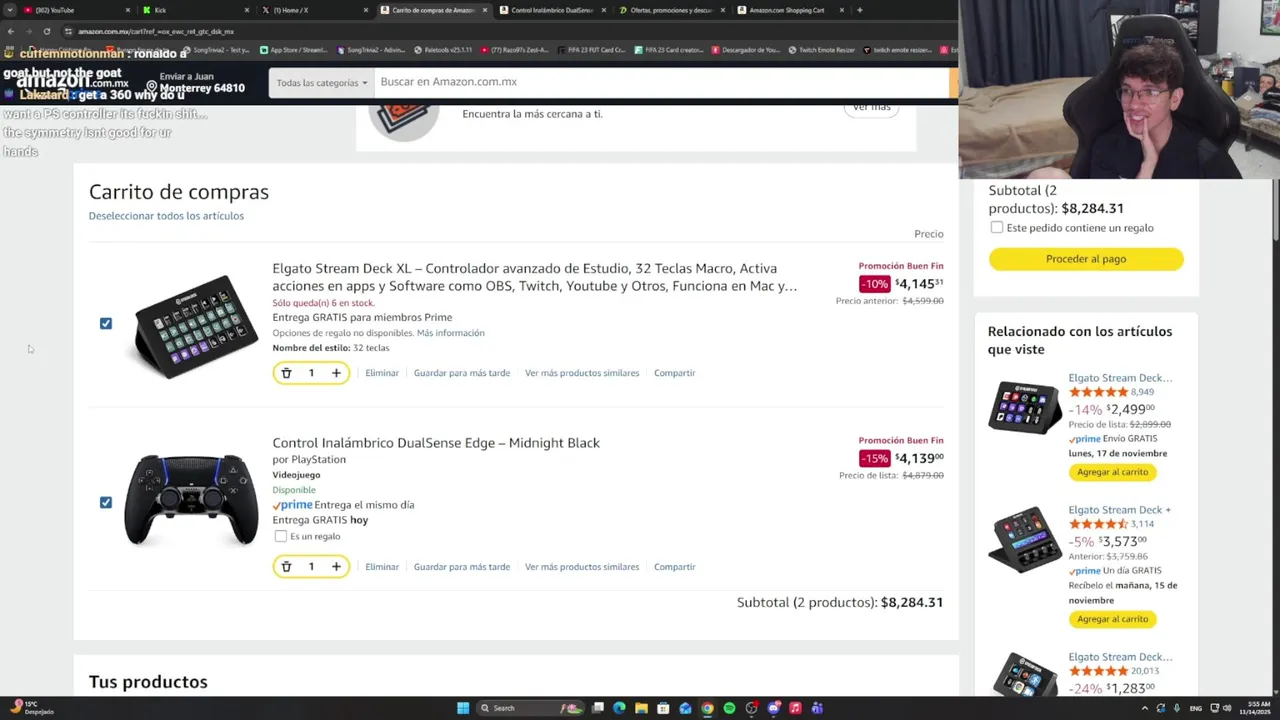Open a new browser tab with the plus icon
This screenshot has height=720, width=1280.
(860, 10)
